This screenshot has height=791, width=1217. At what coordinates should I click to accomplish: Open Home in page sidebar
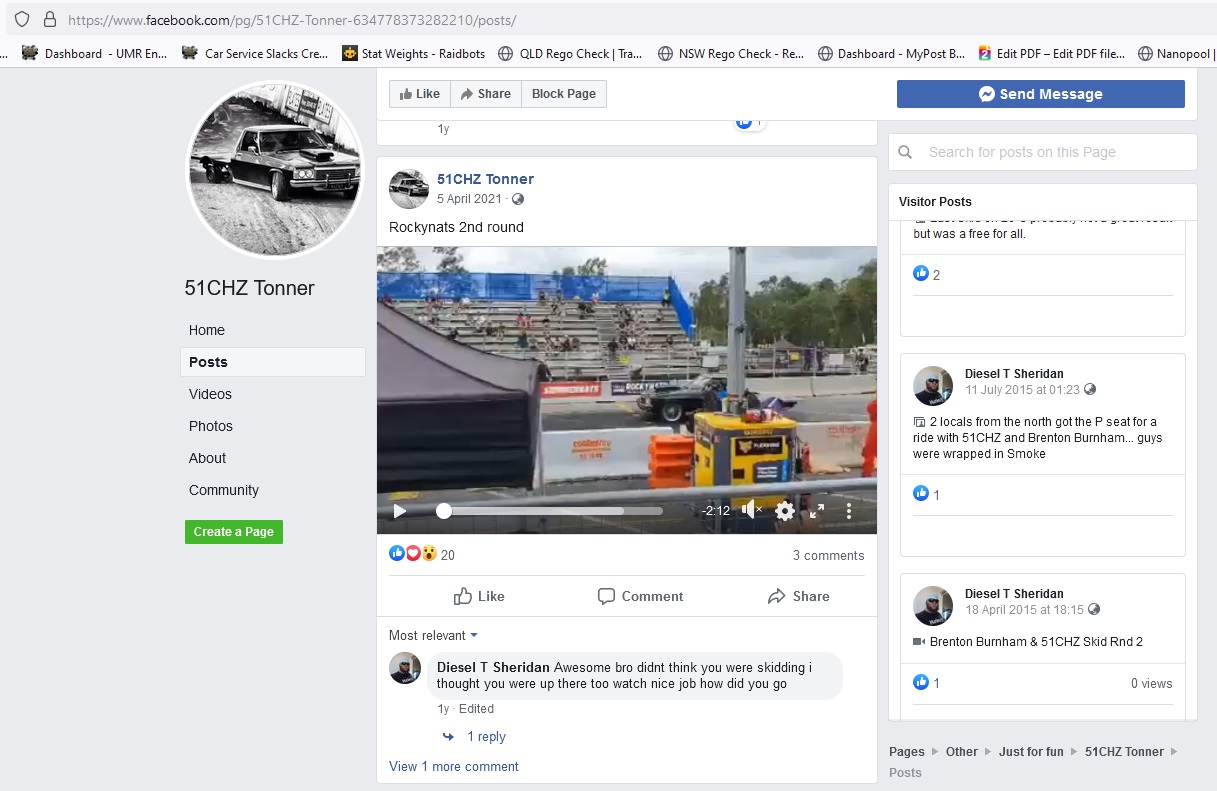[207, 330]
